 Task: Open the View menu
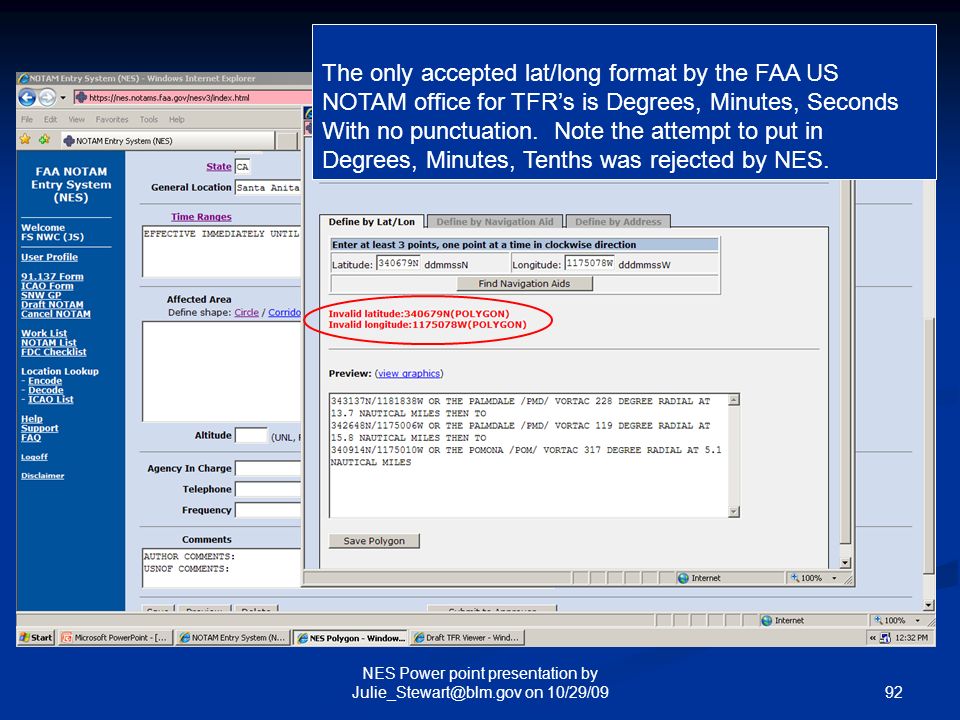pos(77,119)
